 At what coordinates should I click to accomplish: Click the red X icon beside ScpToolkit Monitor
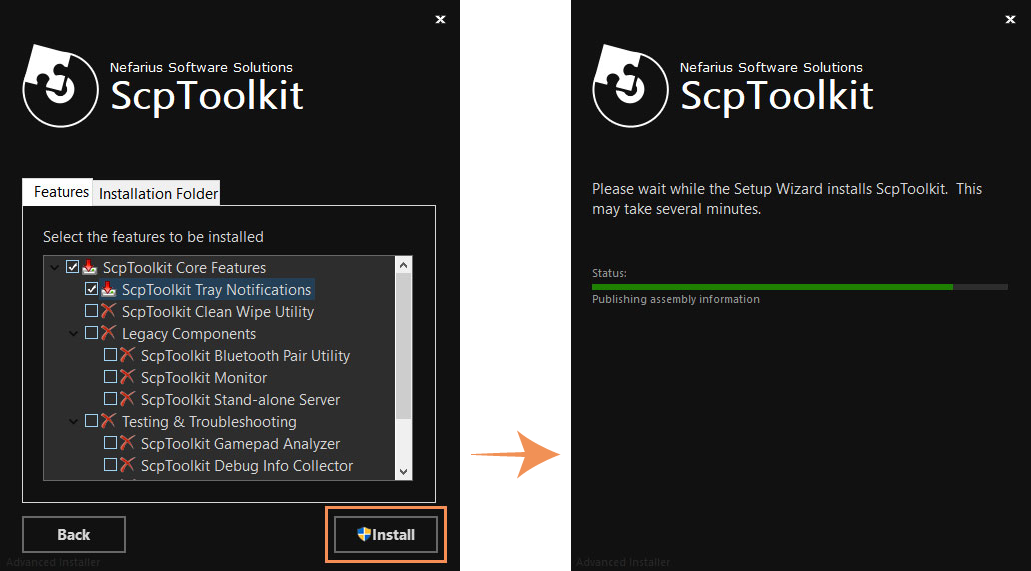(127, 377)
